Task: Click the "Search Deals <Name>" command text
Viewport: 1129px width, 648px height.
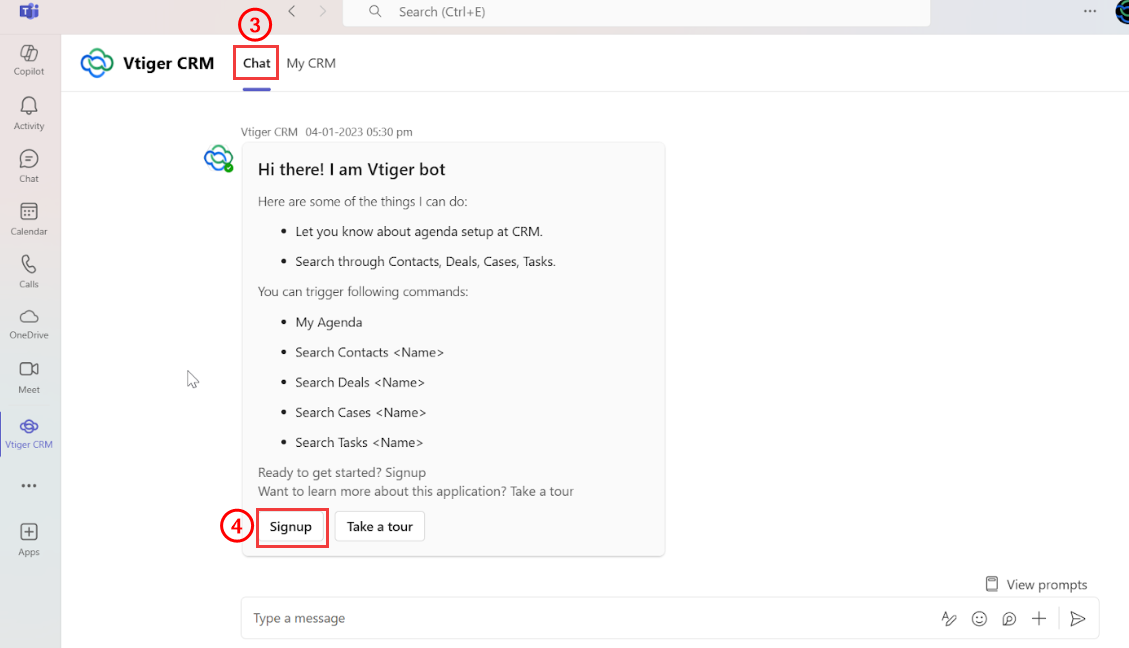Action: (360, 382)
